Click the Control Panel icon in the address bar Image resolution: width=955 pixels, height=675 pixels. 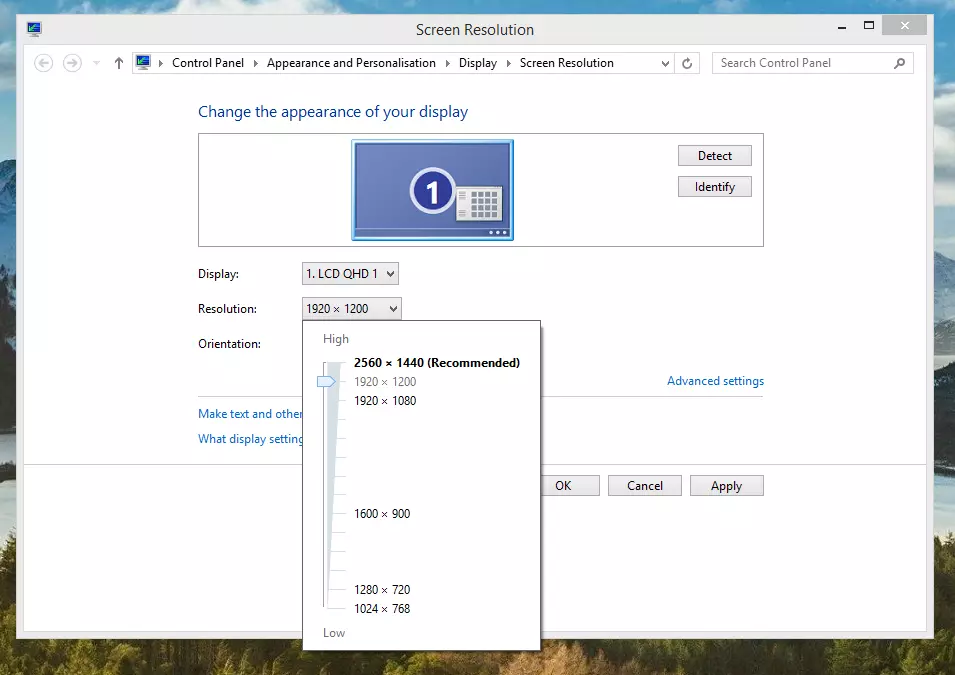click(x=143, y=62)
